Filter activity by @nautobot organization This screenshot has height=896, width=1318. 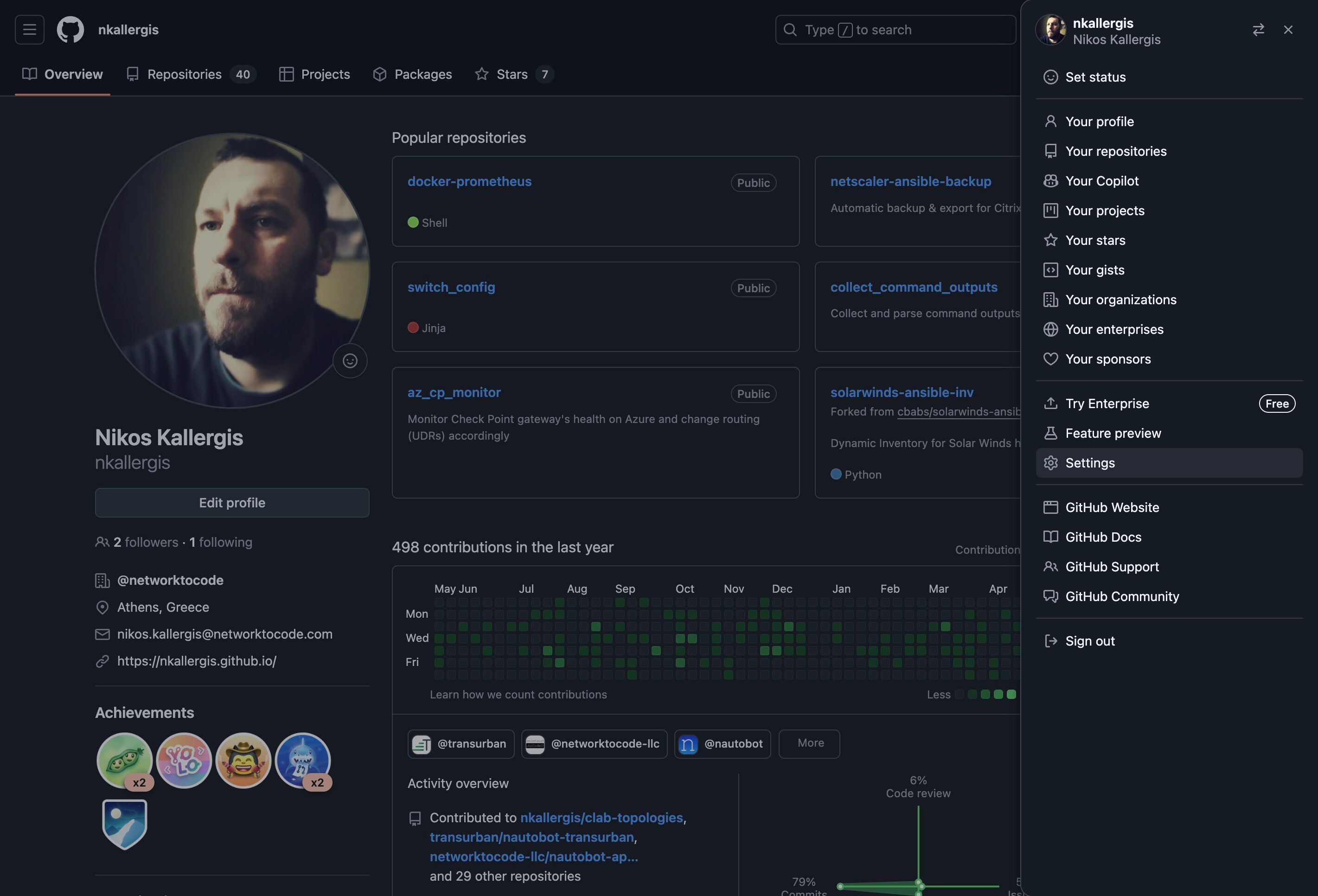(x=722, y=743)
